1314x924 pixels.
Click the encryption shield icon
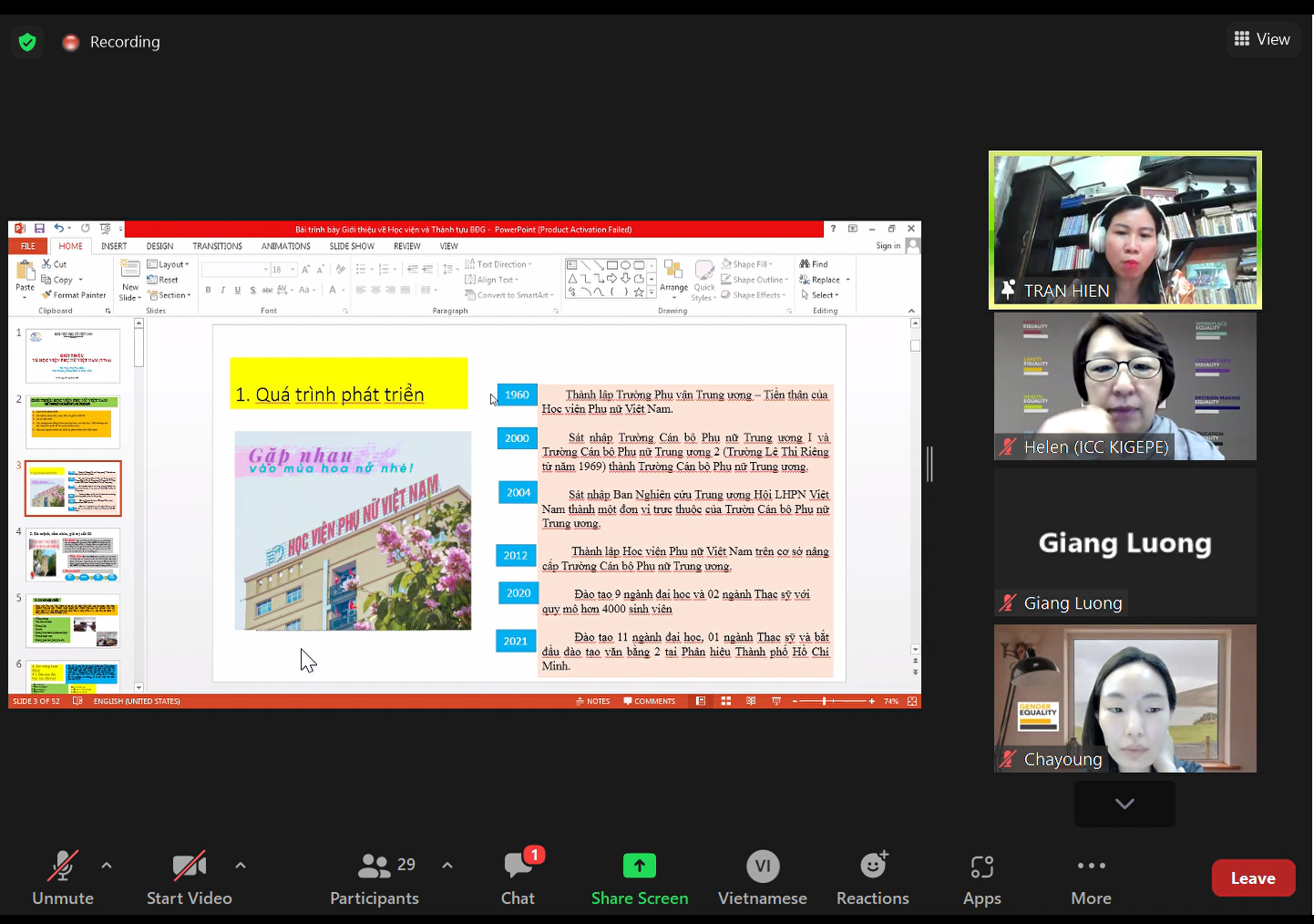pos(27,42)
